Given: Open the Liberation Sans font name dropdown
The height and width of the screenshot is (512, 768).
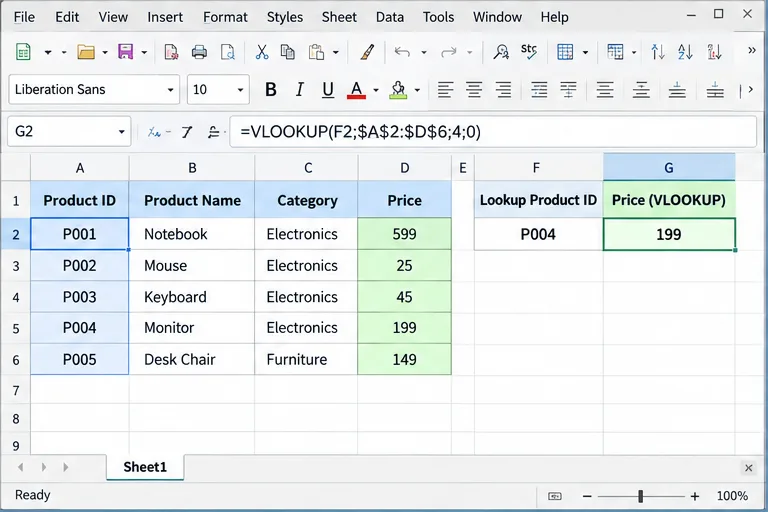Looking at the screenshot, I should 170,90.
